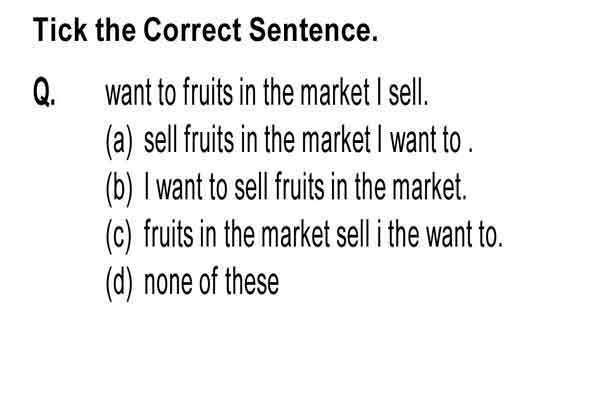Select answer option (d) label

pos(119,283)
